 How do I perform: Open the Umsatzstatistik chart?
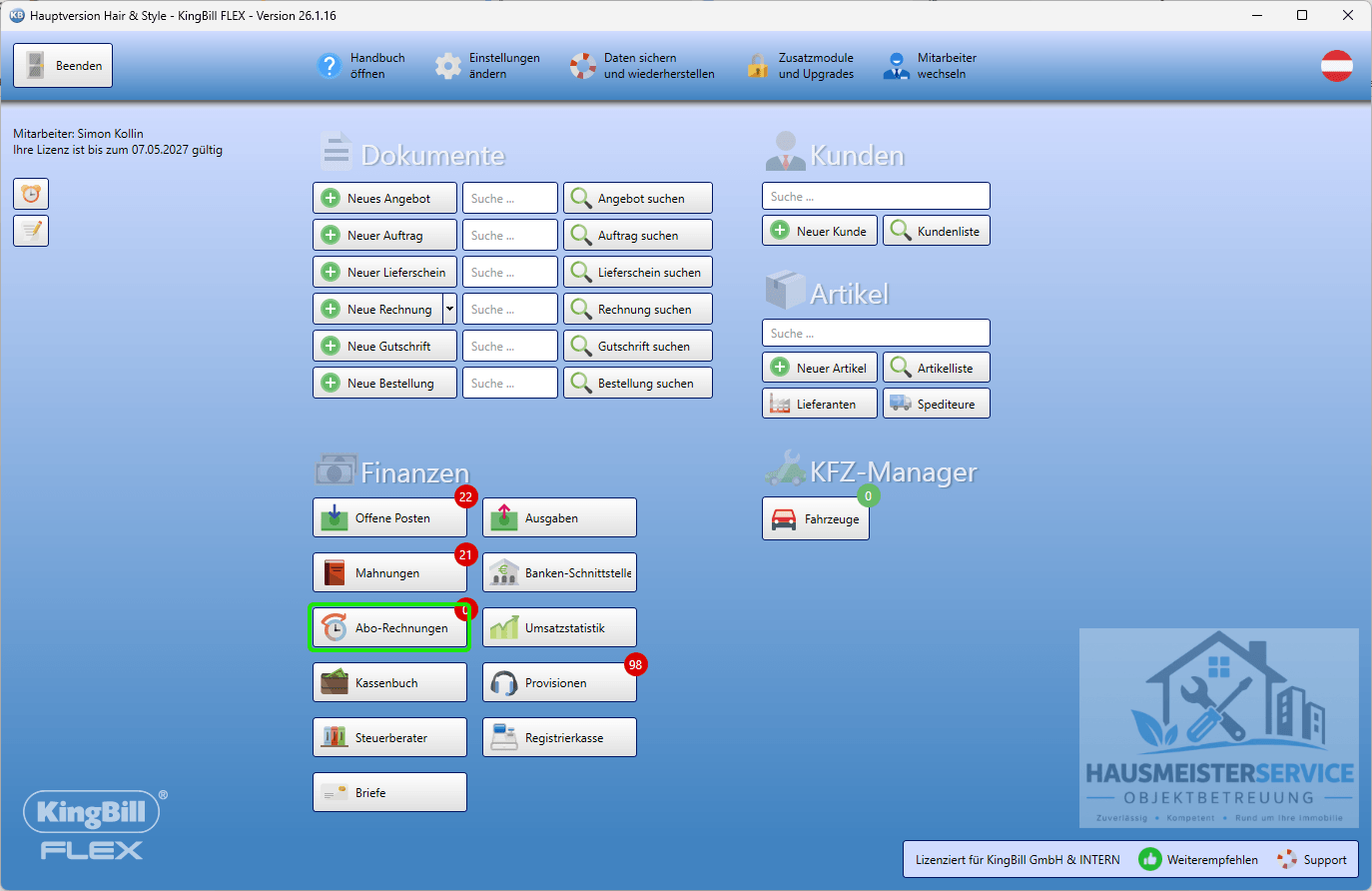(559, 628)
